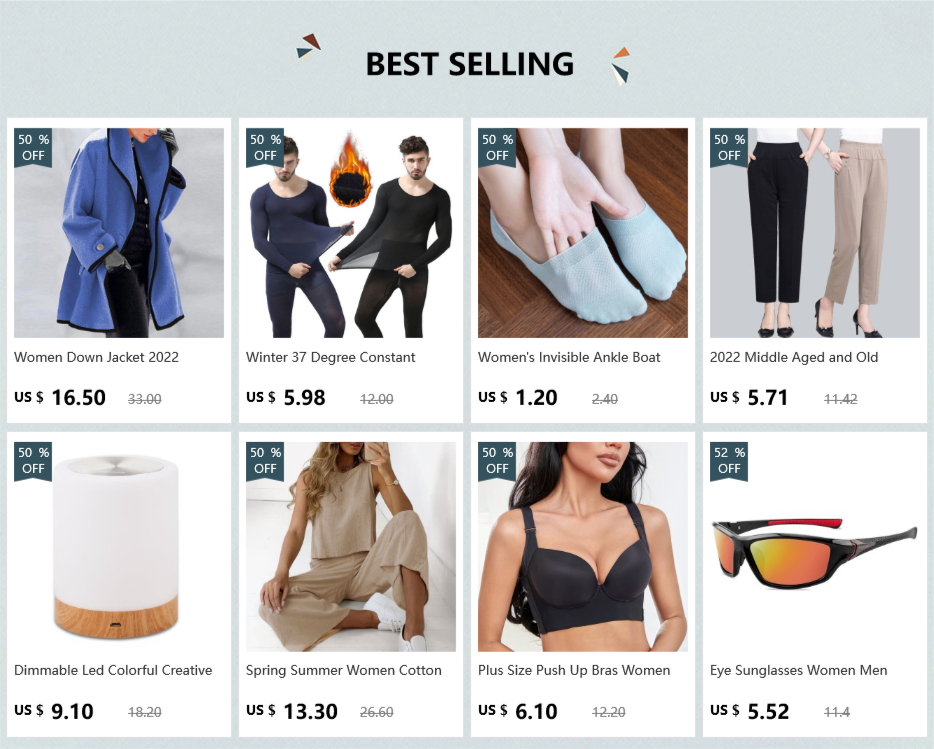Open 'Winter 37 Degree Constant' title

click(x=331, y=357)
